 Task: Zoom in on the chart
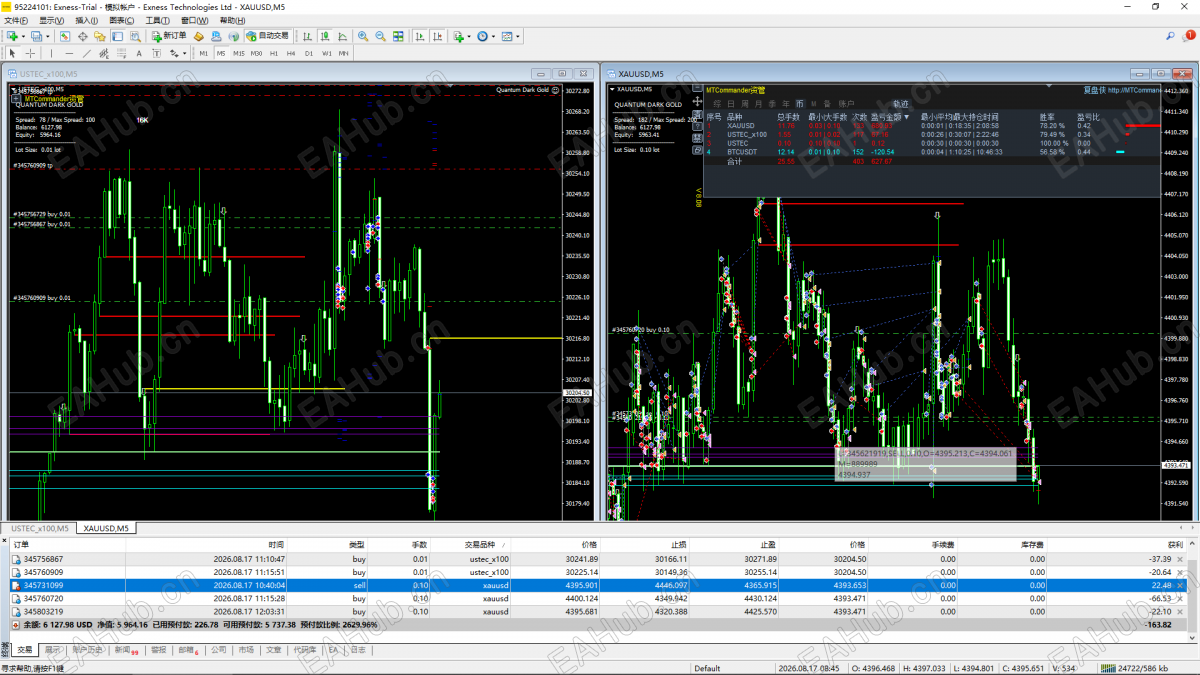[363, 36]
